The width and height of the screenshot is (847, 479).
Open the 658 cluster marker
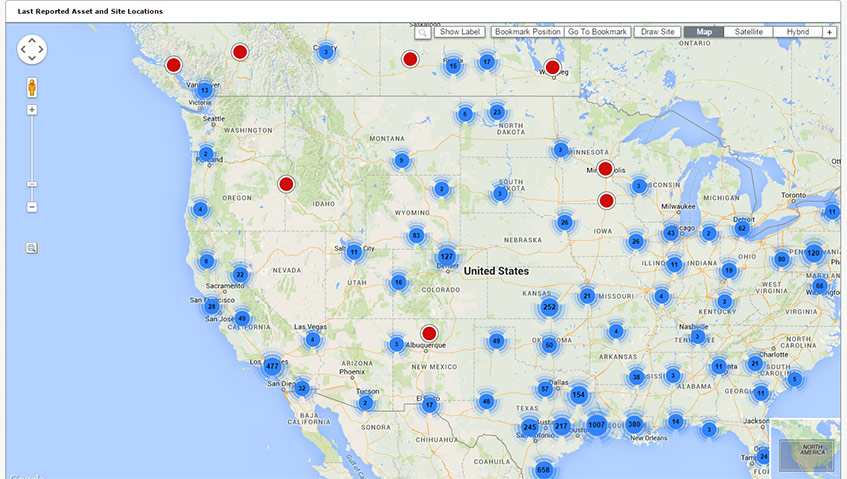(543, 469)
